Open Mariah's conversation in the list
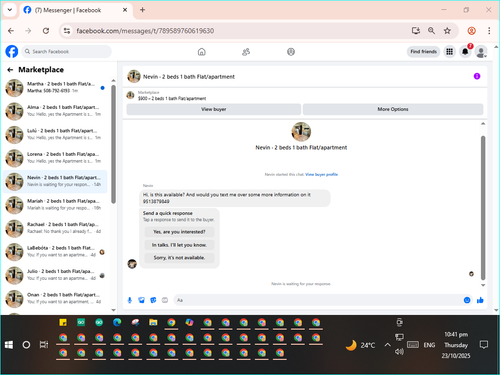 pyautogui.click(x=55, y=205)
